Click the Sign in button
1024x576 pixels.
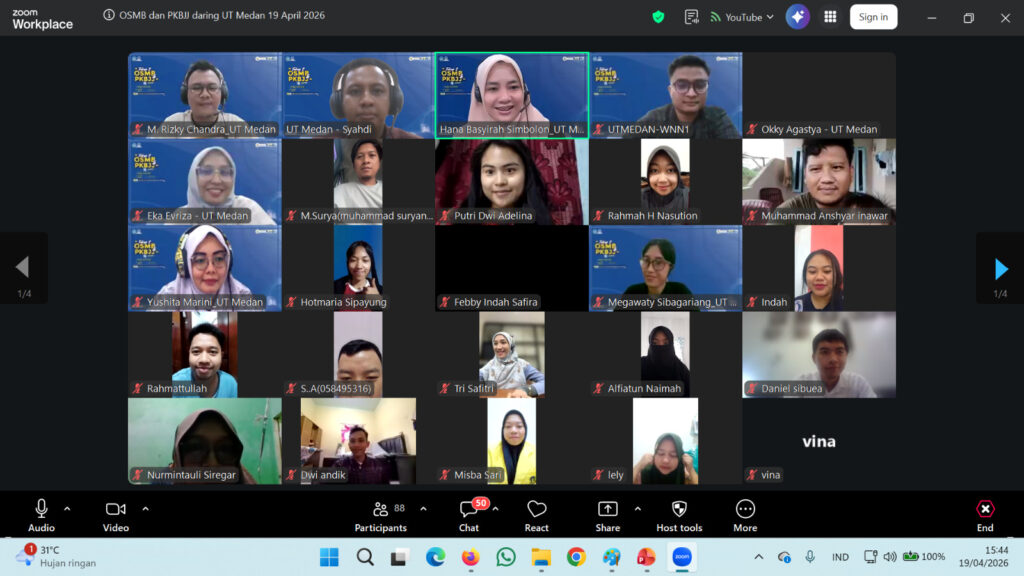[873, 16]
